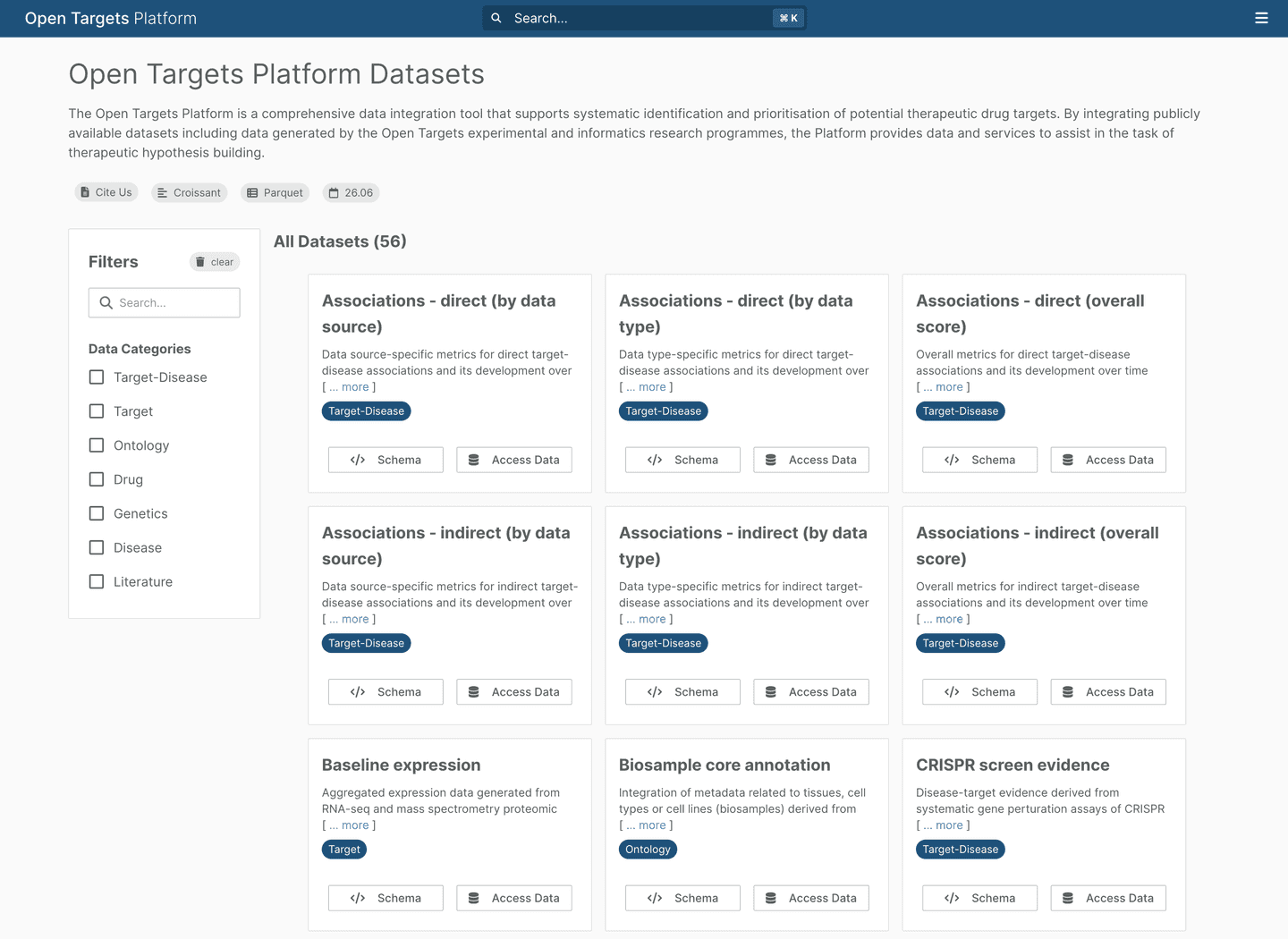Click database icon on Associations indirect by data source Access Data
1288x939 pixels.
pyautogui.click(x=474, y=692)
